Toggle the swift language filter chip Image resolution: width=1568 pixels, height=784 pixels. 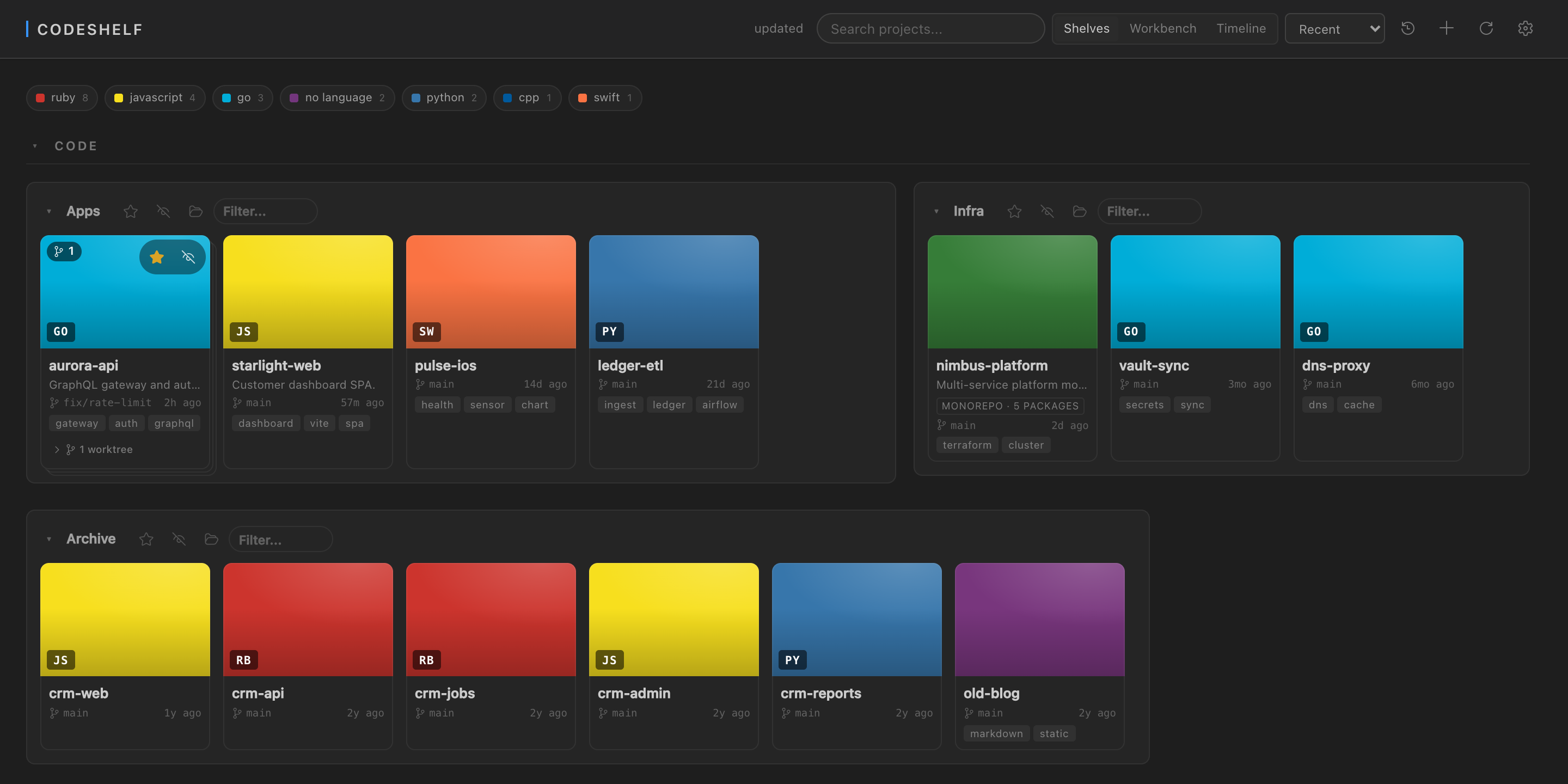(605, 97)
